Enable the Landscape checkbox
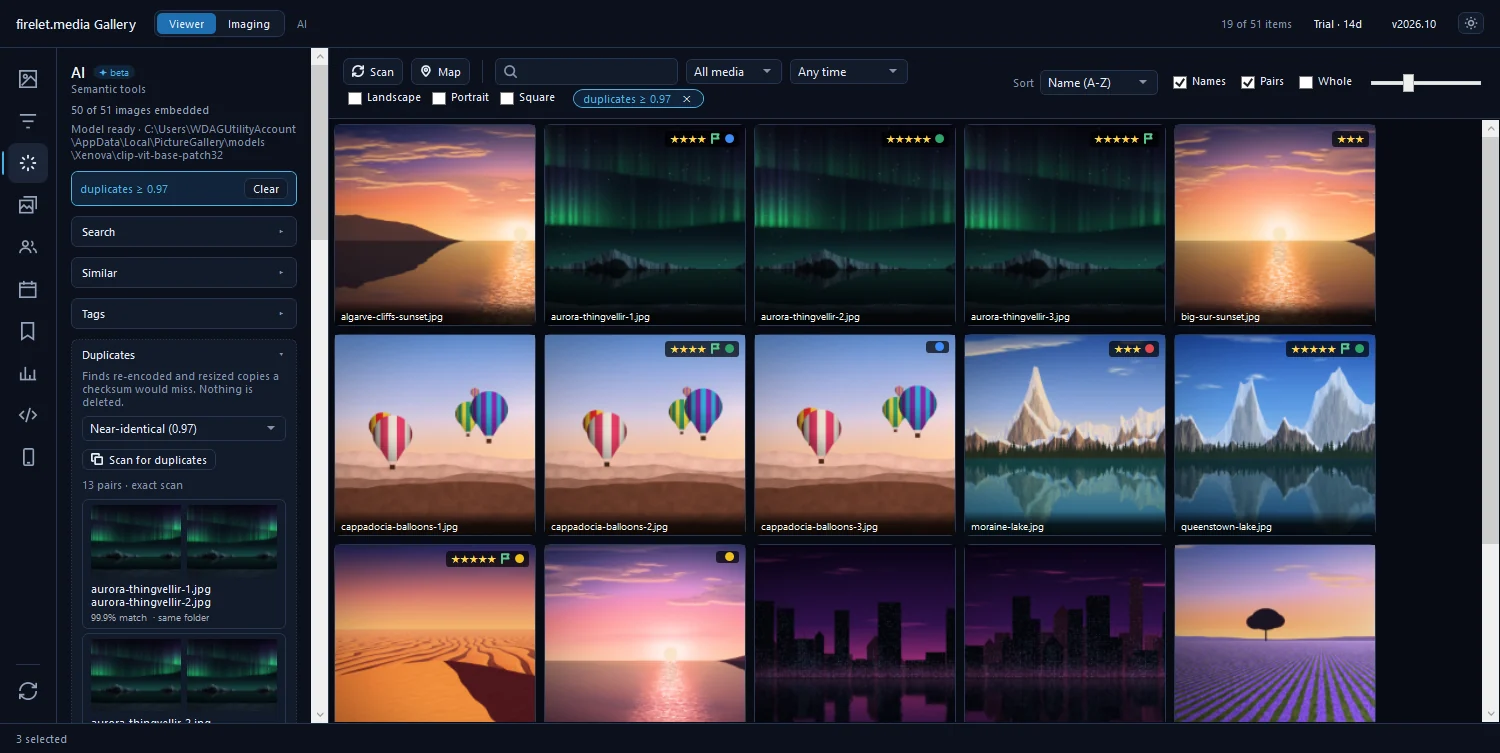This screenshot has height=753, width=1500. [x=355, y=98]
